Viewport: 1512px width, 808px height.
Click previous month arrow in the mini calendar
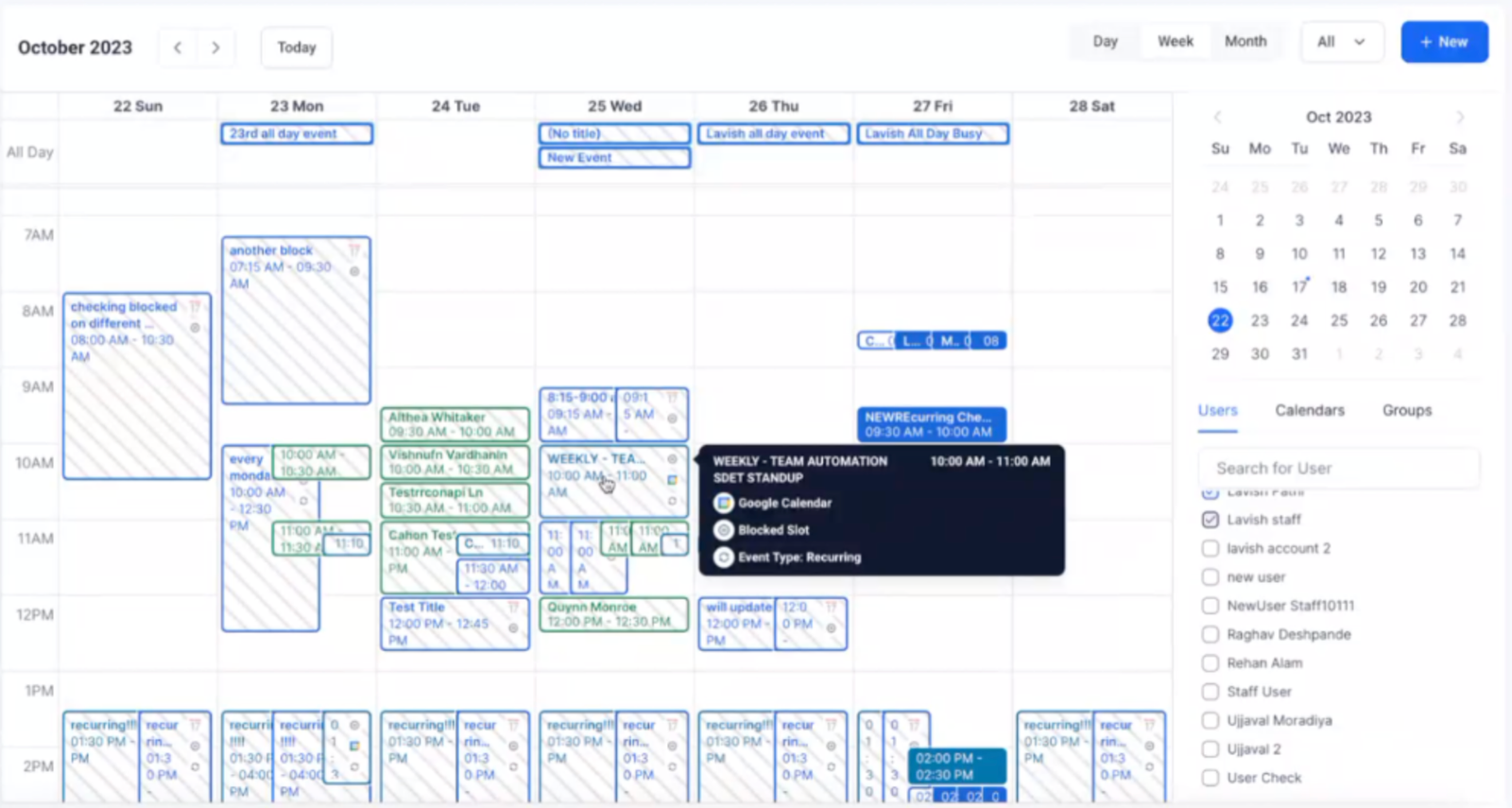(x=1217, y=117)
